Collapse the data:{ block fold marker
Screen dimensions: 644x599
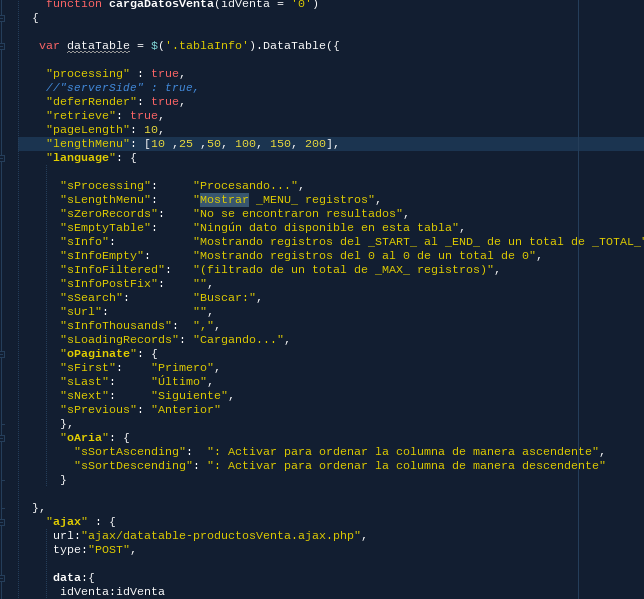[x=2, y=578]
